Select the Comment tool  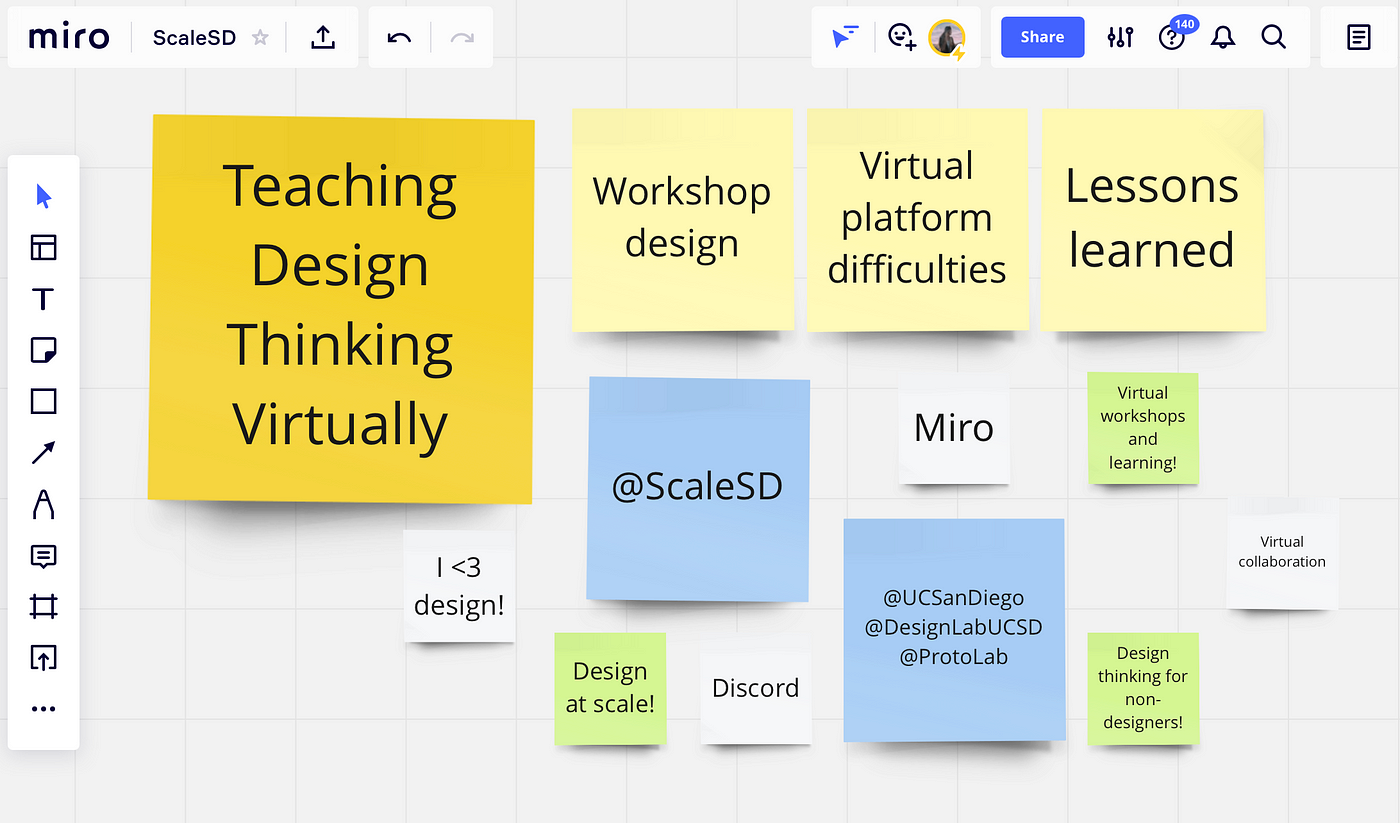[x=43, y=556]
